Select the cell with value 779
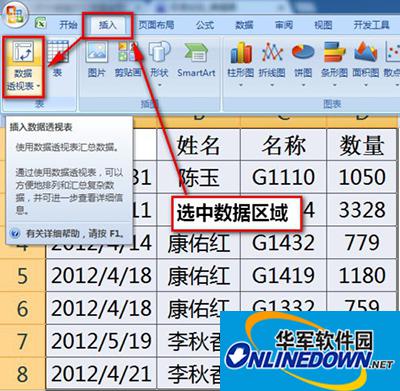The width and height of the screenshot is (400, 391). [x=362, y=243]
